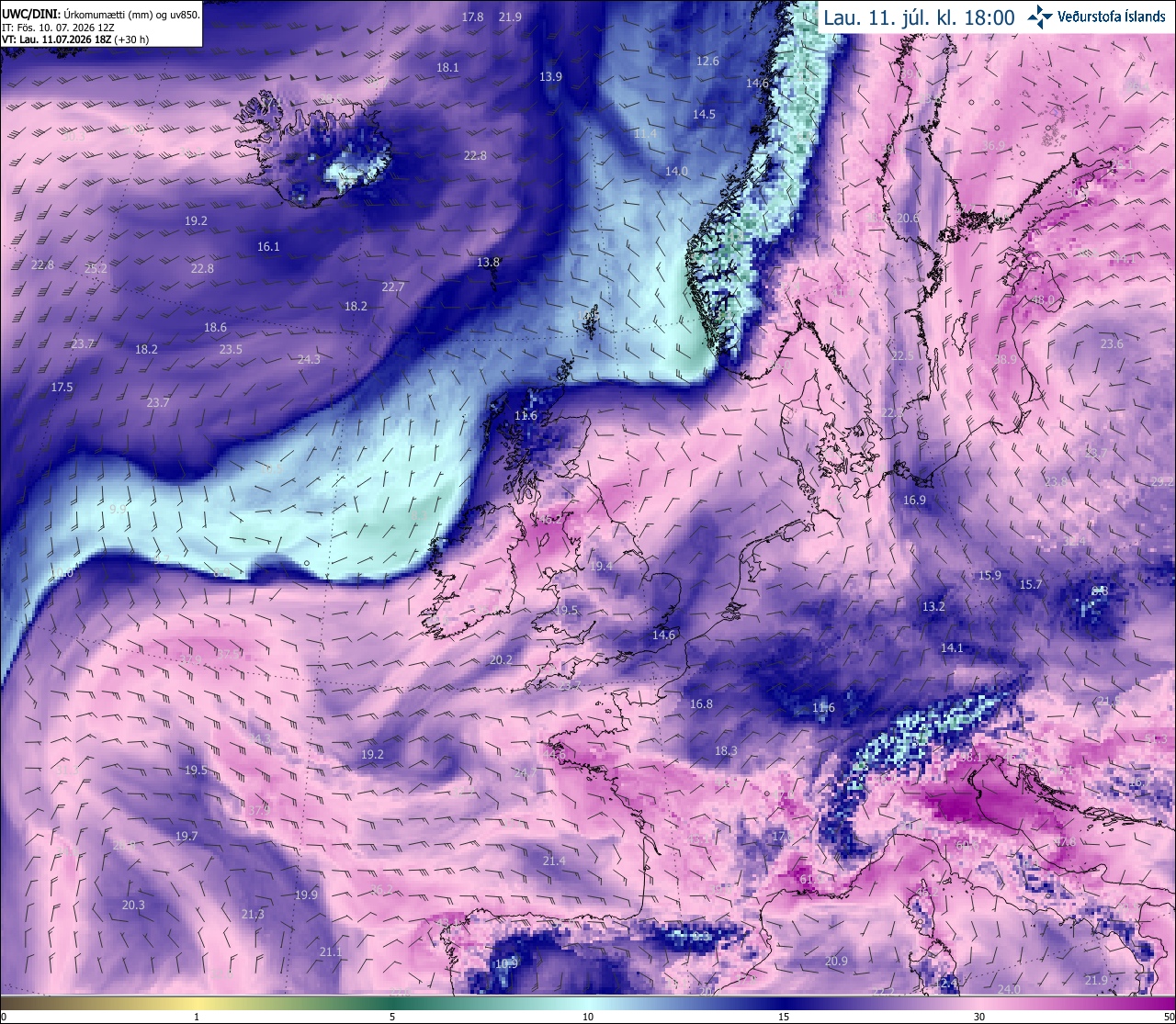This screenshot has width=1176, height=1024.
Task: Click the 48.0 value label near Estonia
Action: click(x=1044, y=299)
